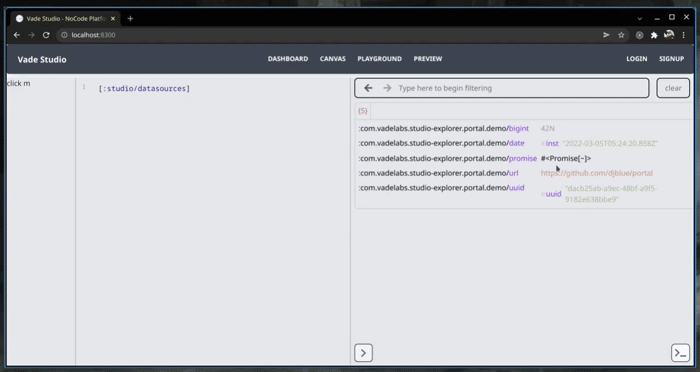
Task: Click the inst date value
Action: [x=600, y=143]
